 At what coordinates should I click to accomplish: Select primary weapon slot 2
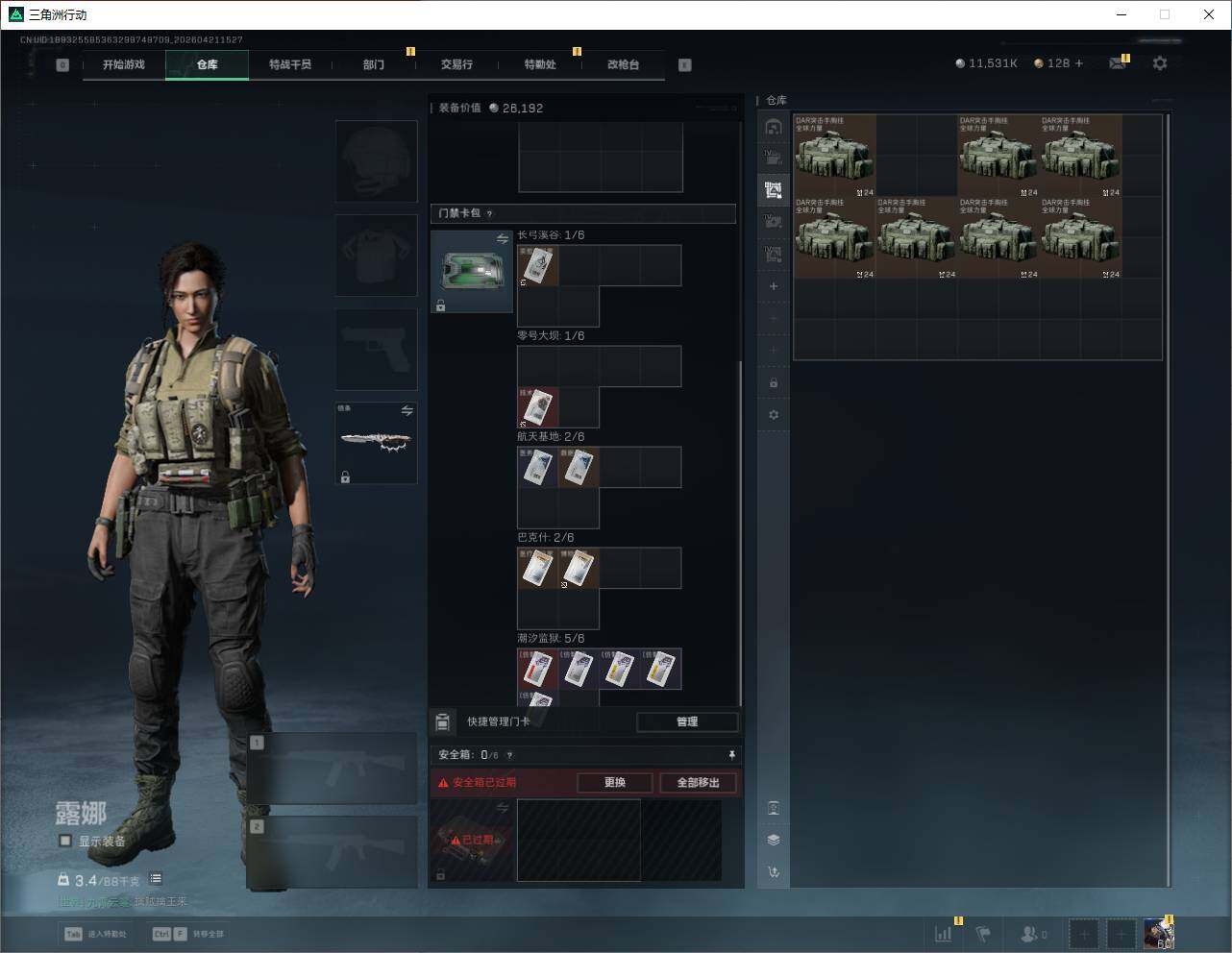coord(333,853)
